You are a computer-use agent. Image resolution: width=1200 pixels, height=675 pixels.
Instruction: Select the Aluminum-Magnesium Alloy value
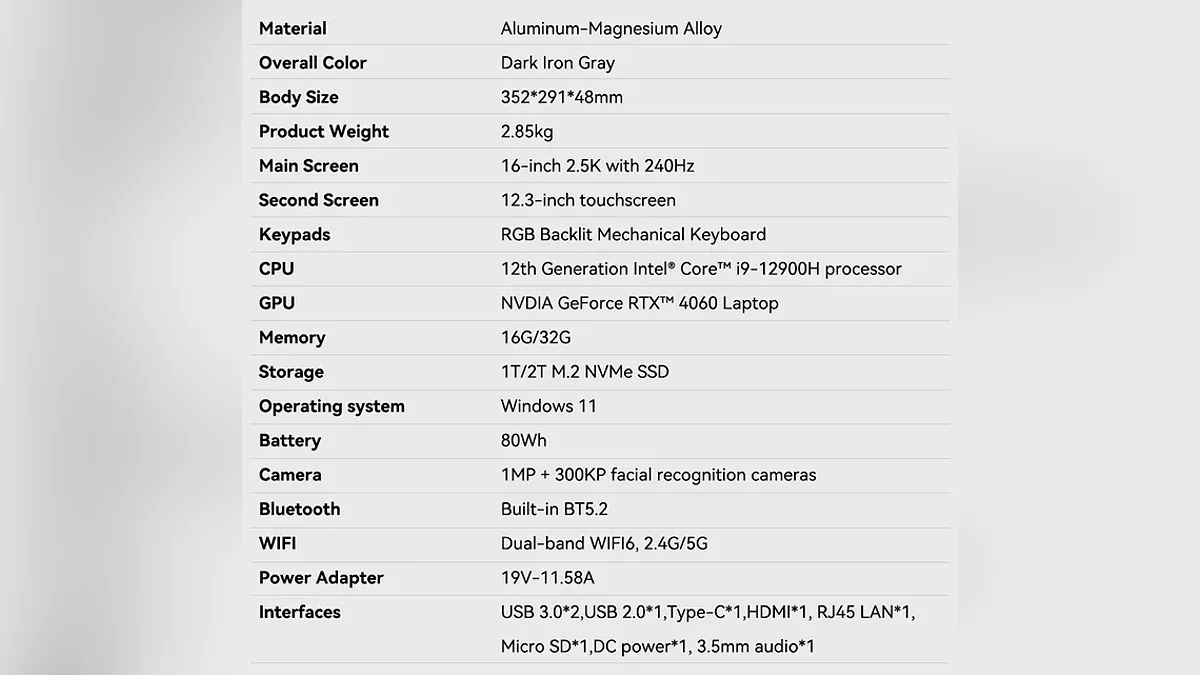(610, 28)
